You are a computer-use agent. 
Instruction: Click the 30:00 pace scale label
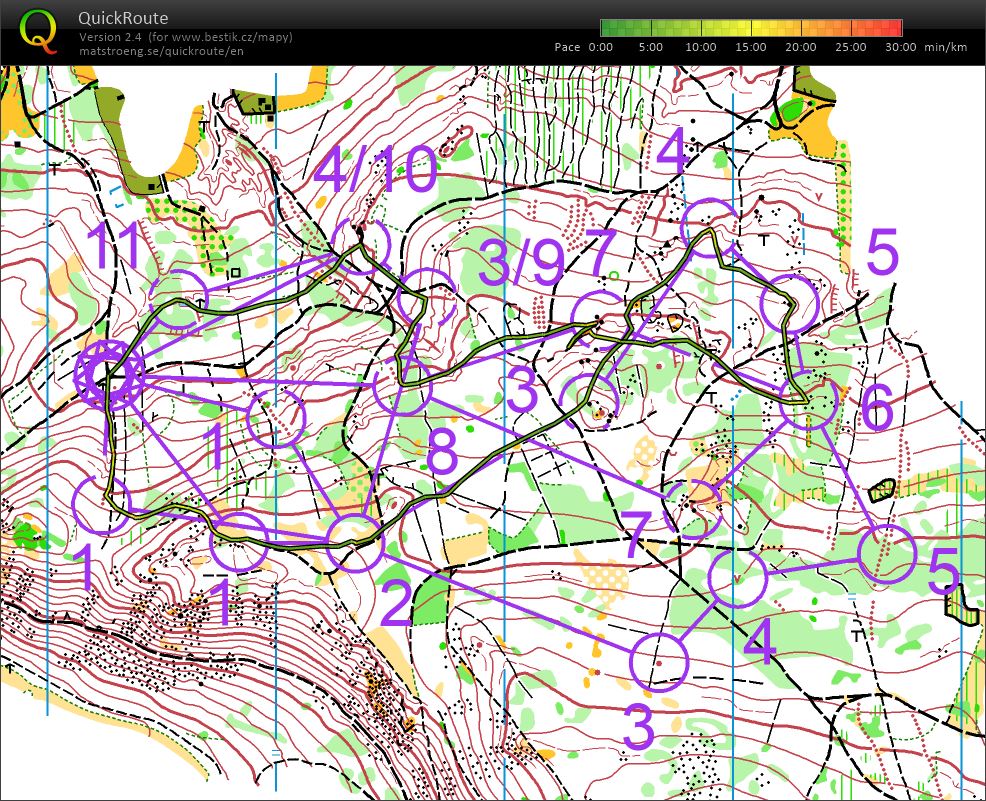900,47
